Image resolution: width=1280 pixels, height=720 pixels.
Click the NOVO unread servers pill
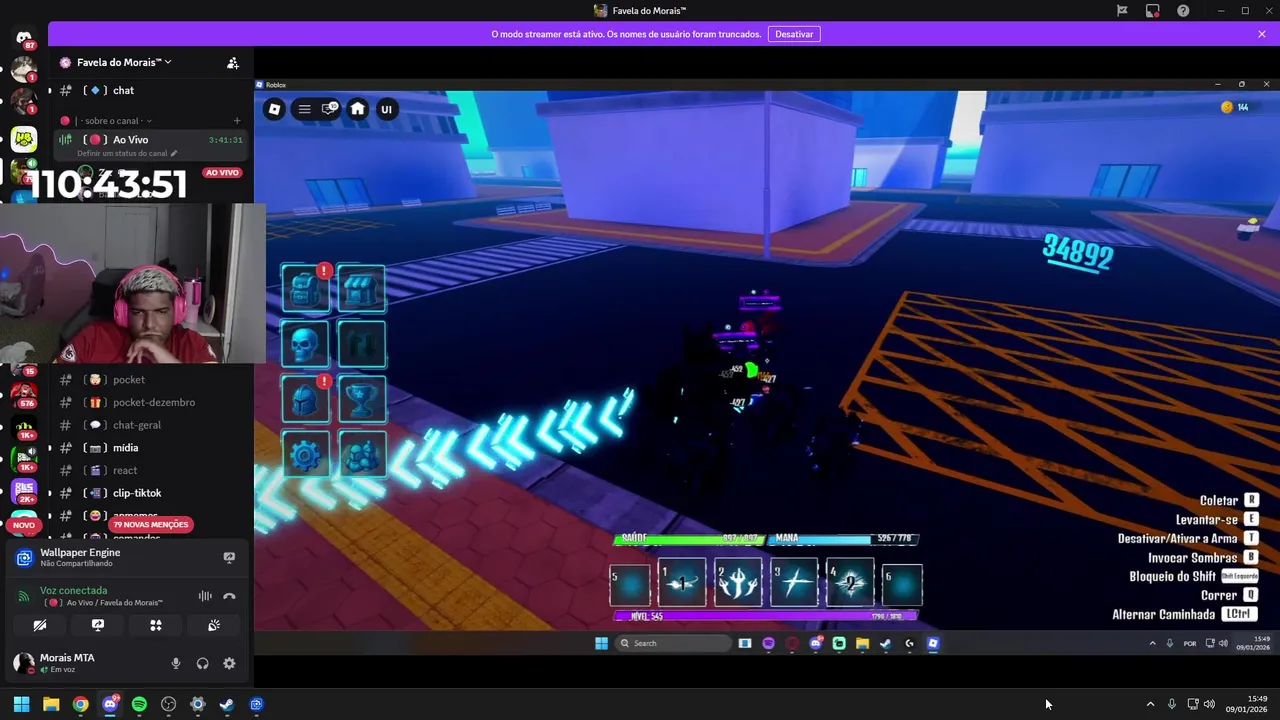pos(24,525)
